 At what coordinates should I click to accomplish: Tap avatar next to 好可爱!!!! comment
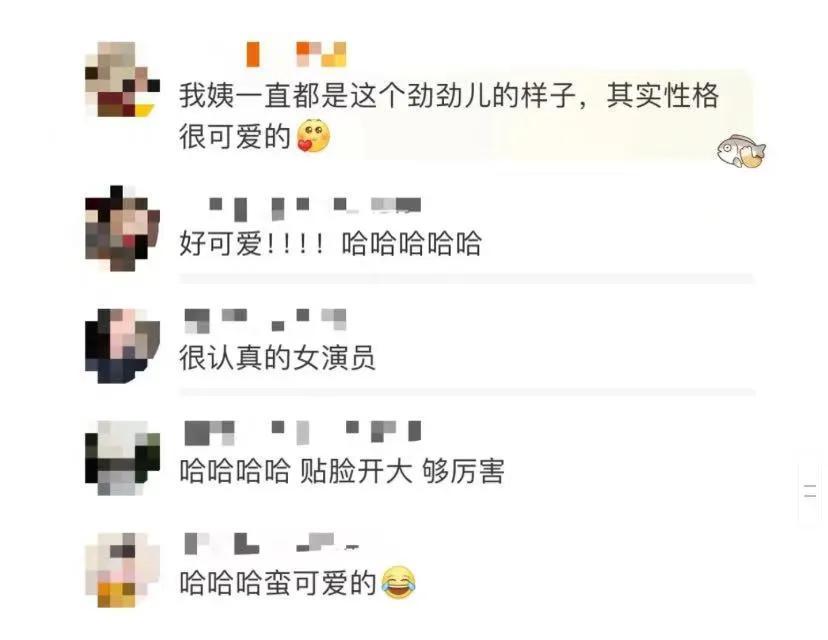tap(123, 228)
